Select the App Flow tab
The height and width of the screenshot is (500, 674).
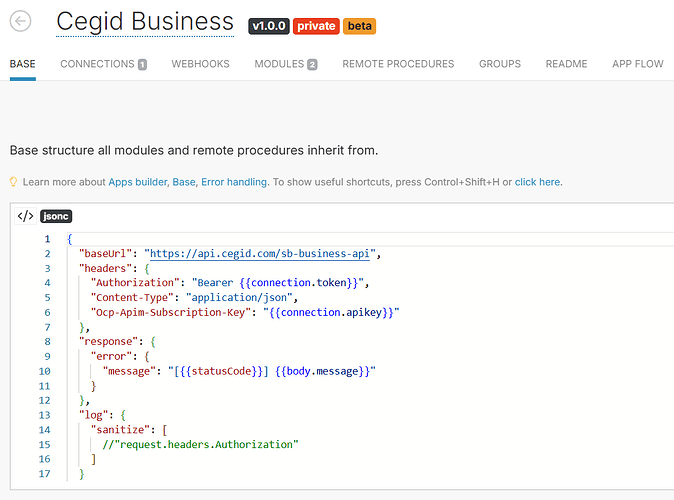pyautogui.click(x=637, y=64)
